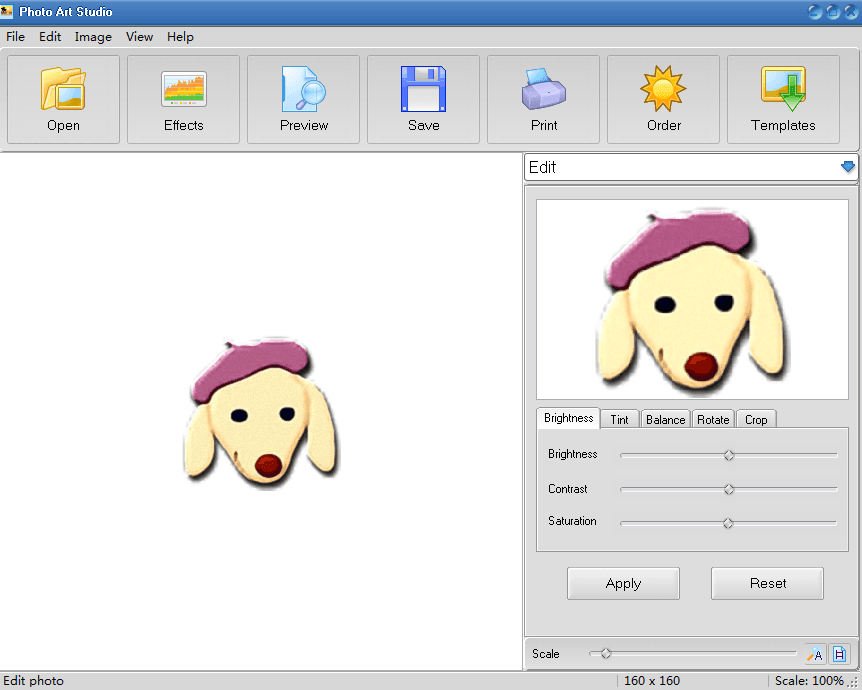
Task: Click the Print printer icon
Action: point(544,88)
